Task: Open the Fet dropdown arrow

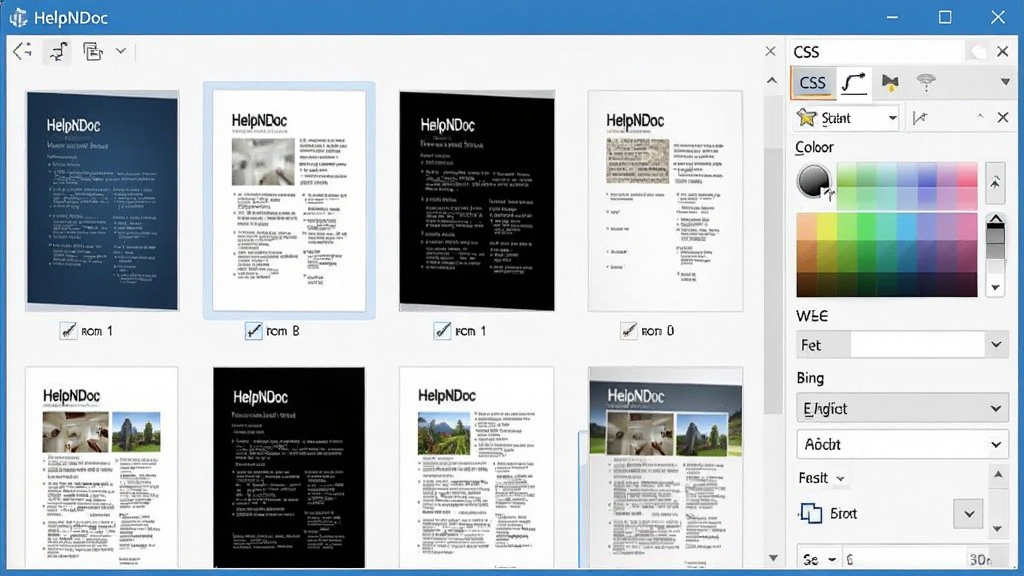Action: 996,344
